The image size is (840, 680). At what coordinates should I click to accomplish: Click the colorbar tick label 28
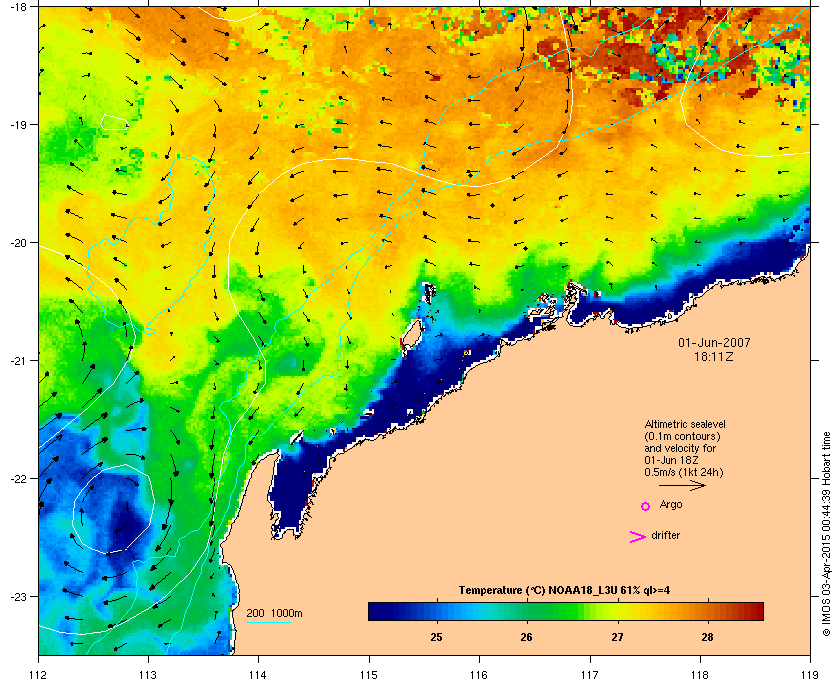[x=708, y=637]
